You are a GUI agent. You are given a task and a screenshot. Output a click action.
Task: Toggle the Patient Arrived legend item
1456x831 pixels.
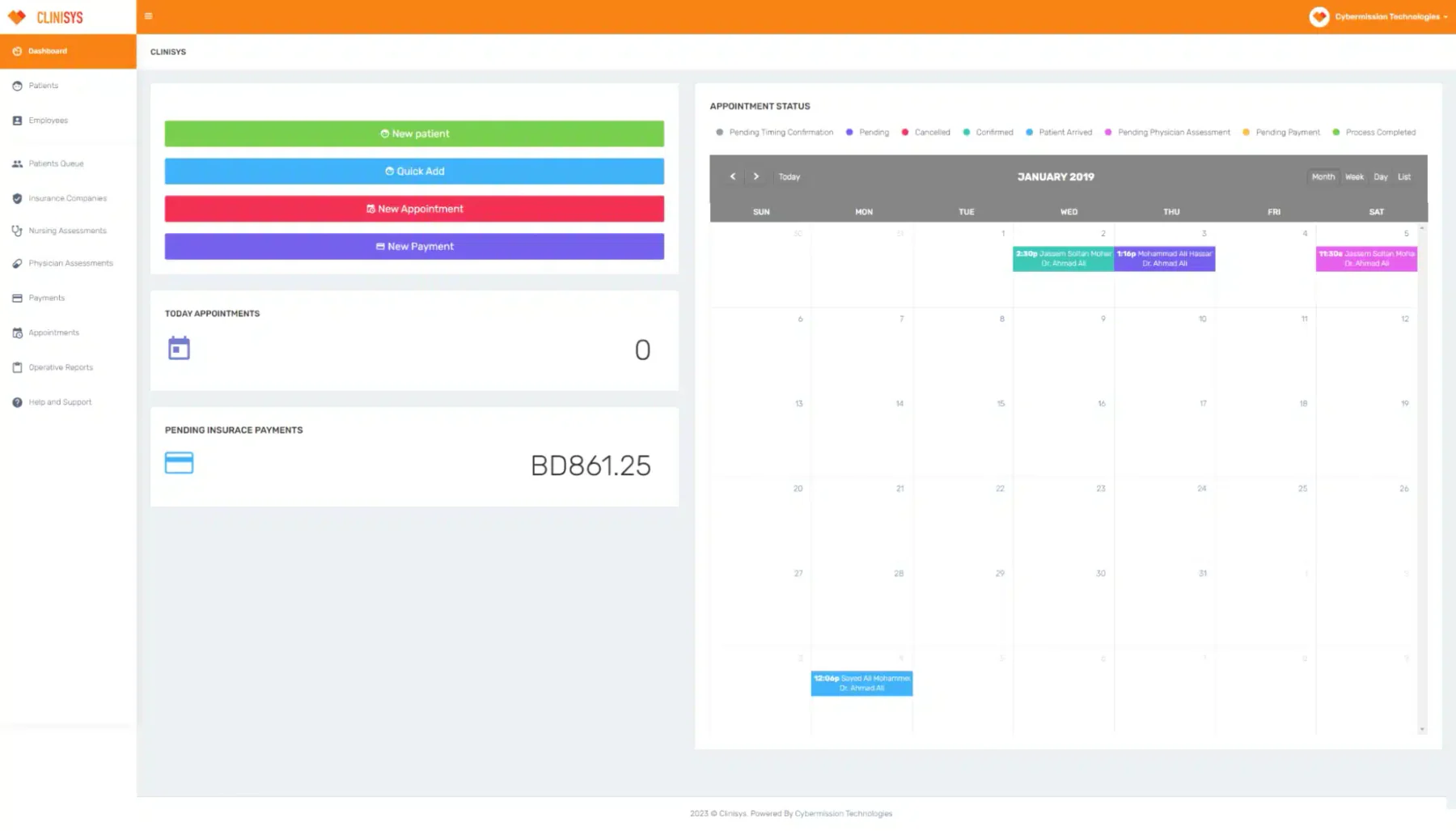coord(1059,132)
